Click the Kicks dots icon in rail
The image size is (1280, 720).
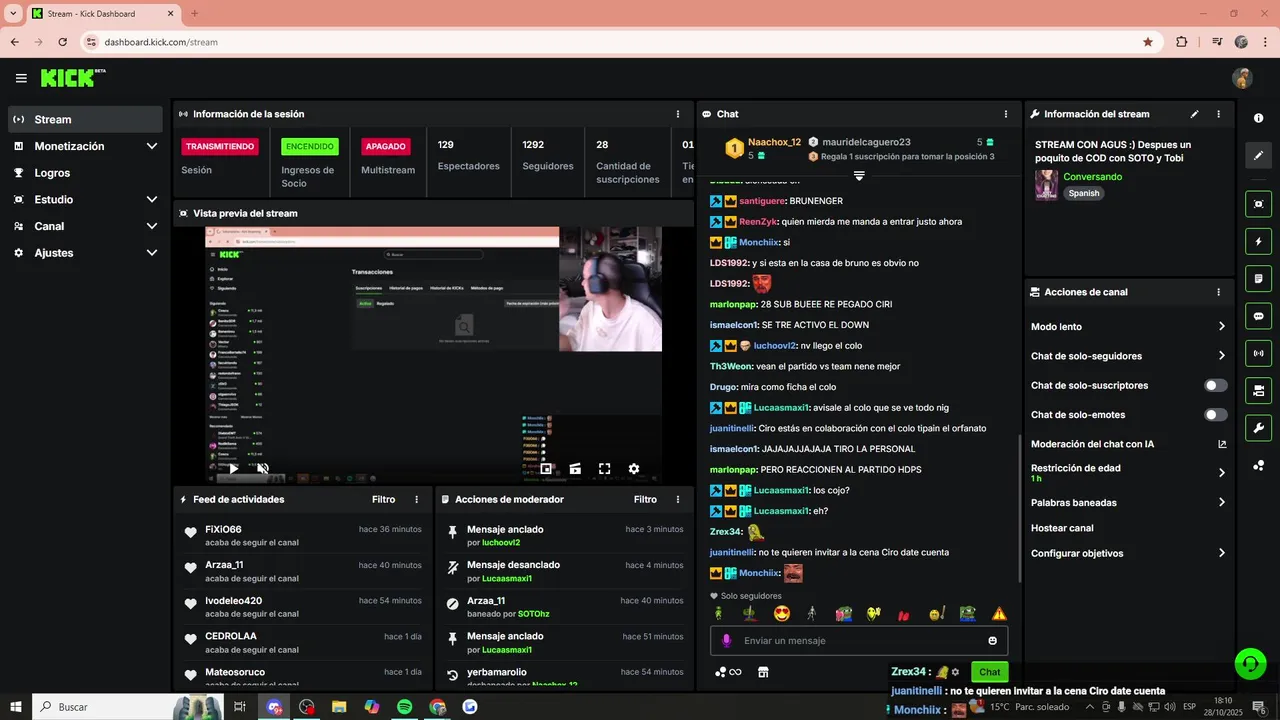click(1258, 465)
